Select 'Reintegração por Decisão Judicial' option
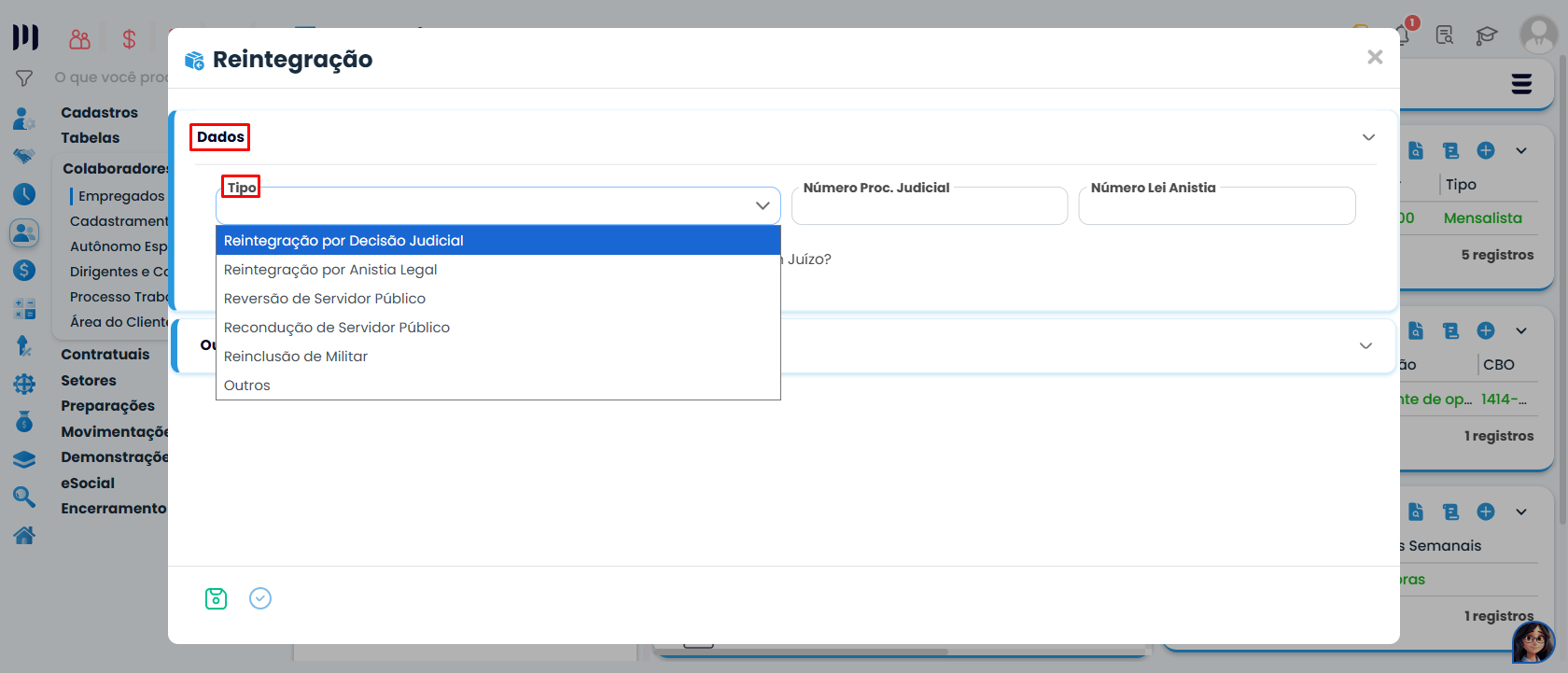1568x673 pixels. click(x=498, y=241)
